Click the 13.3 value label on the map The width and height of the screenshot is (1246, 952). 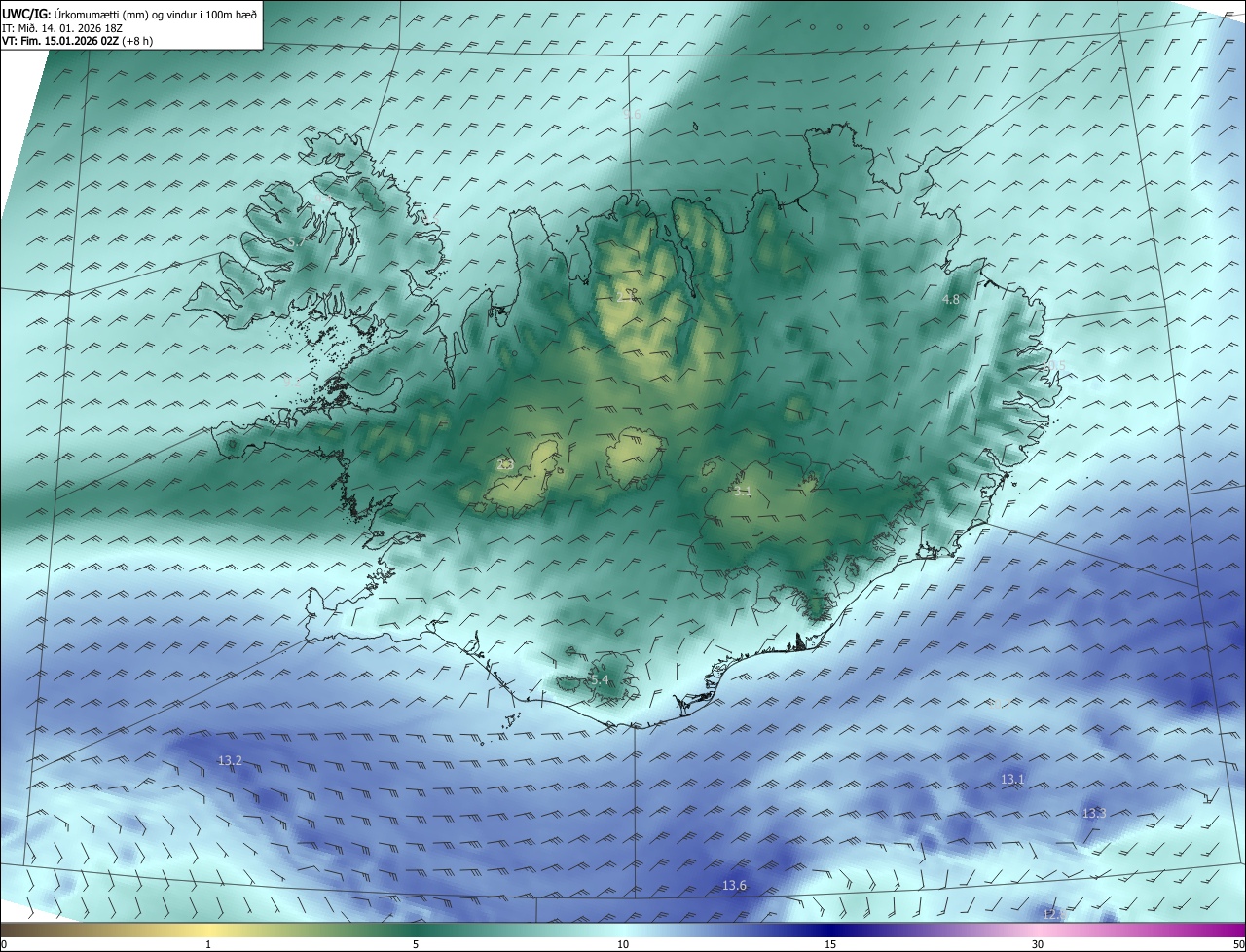coord(1094,812)
